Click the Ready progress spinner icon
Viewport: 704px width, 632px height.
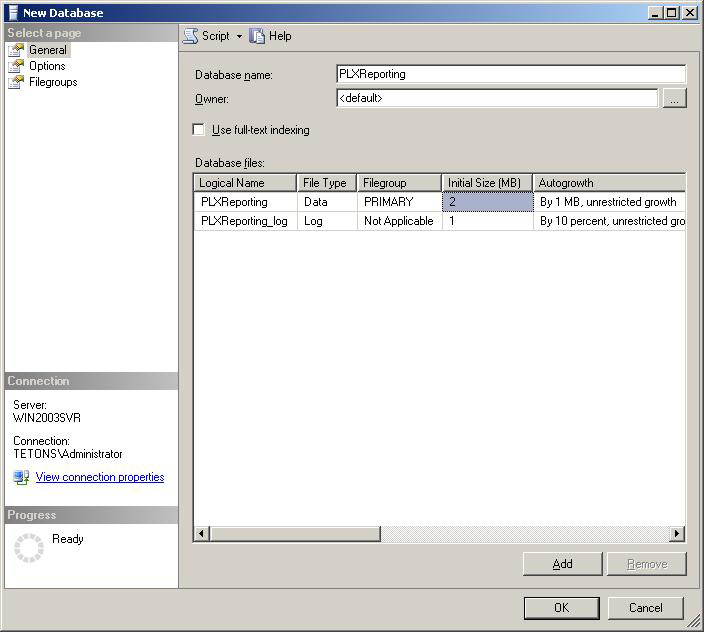(29, 548)
